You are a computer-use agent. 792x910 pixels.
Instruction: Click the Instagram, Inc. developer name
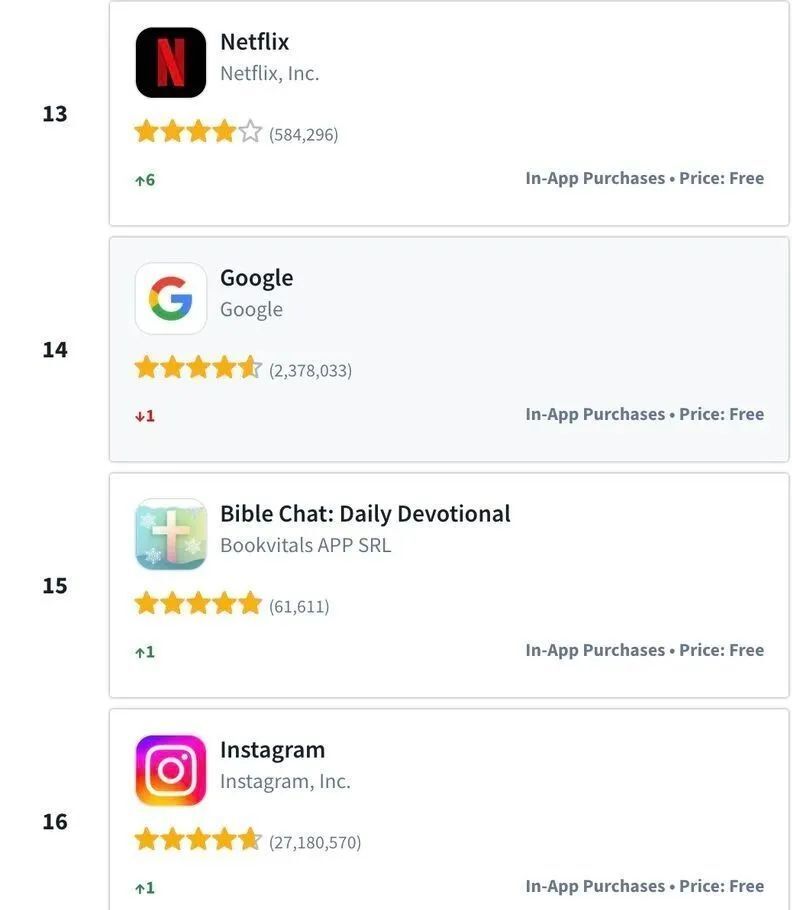tap(285, 782)
